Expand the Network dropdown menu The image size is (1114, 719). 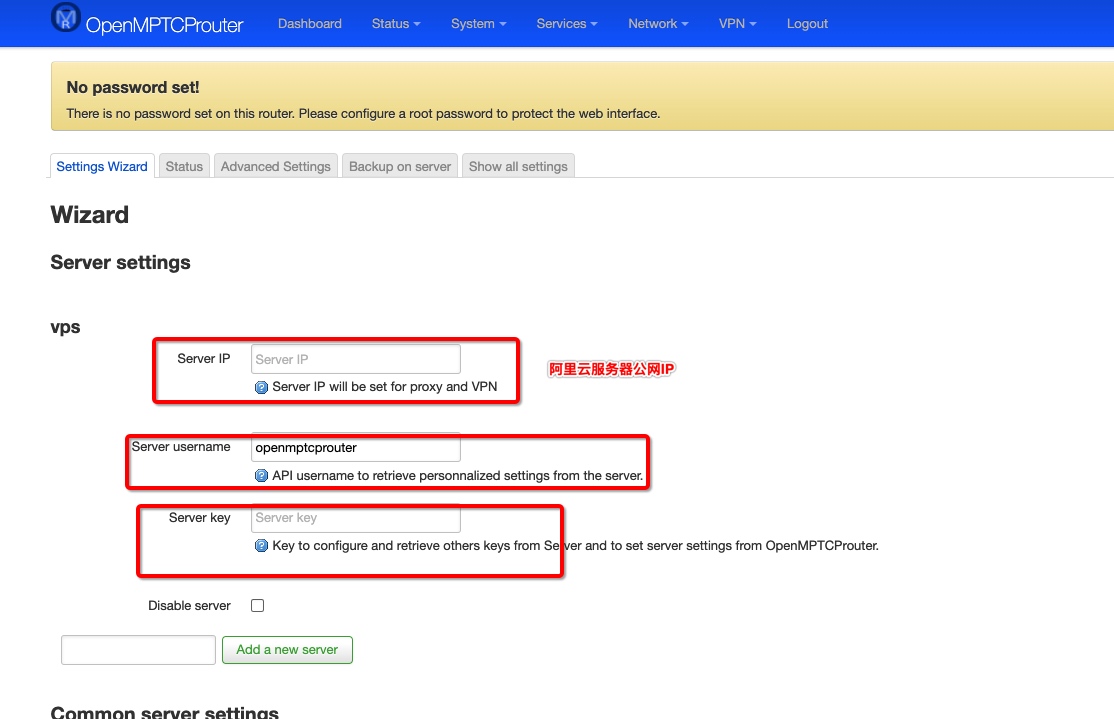click(x=658, y=23)
